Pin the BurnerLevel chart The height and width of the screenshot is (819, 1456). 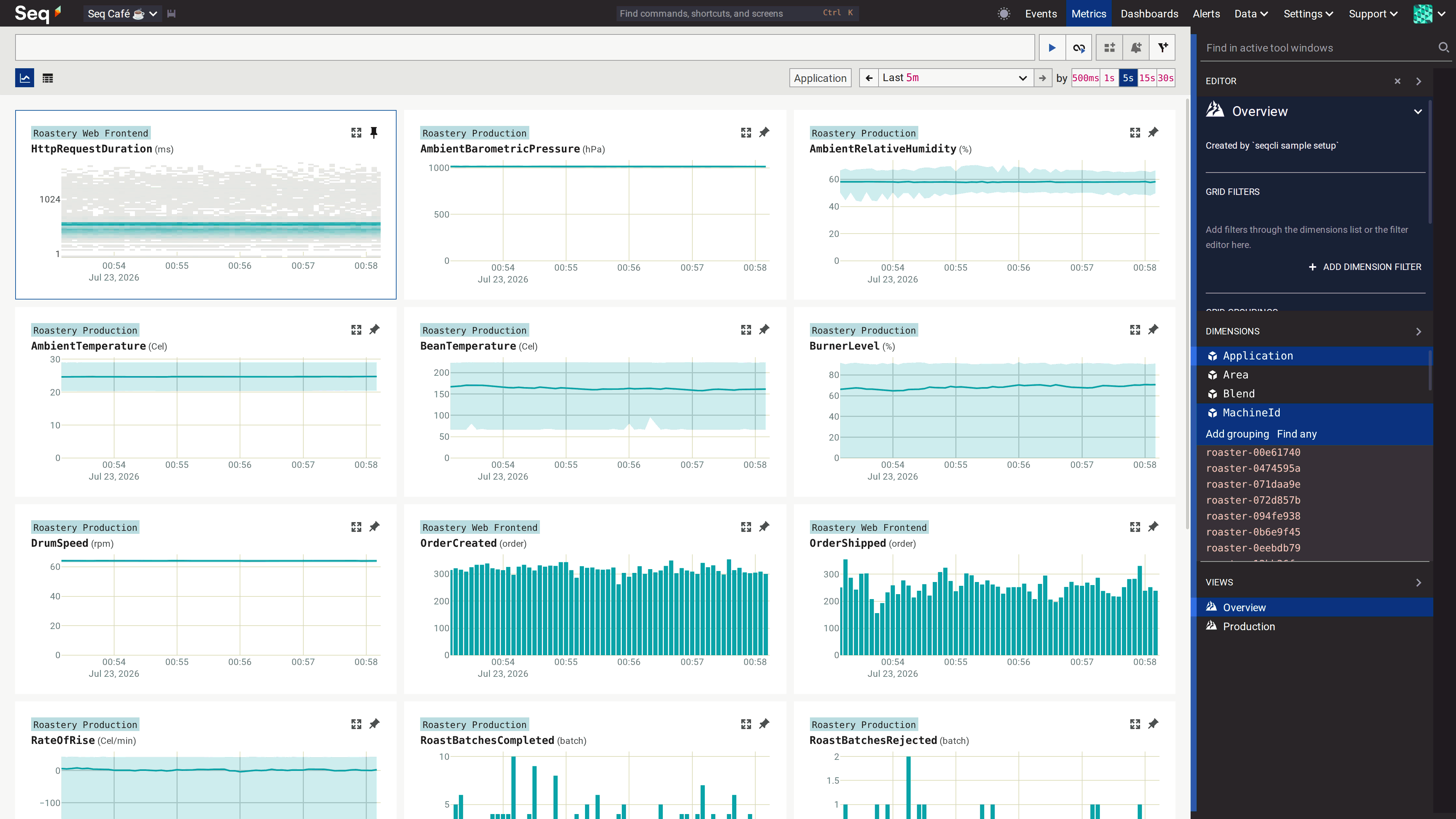coord(1153,329)
